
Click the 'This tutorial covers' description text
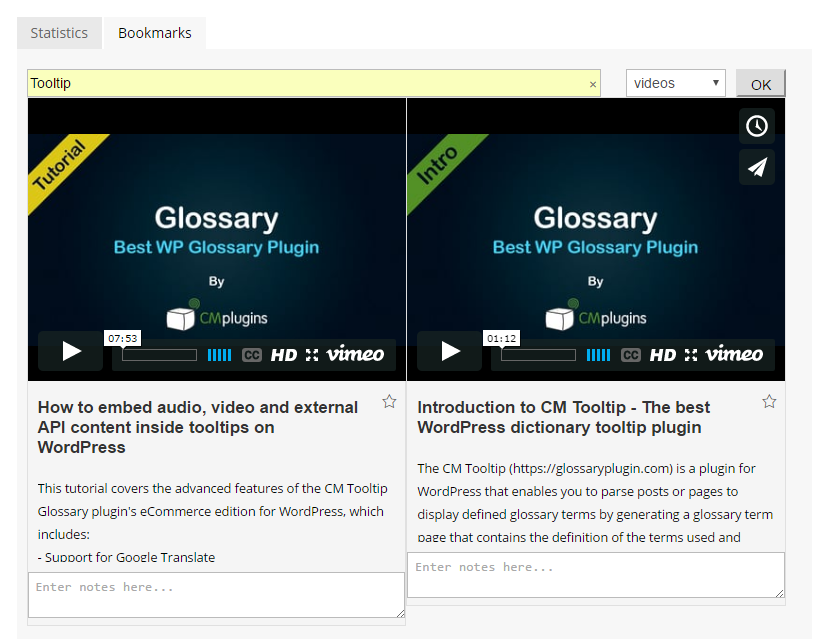click(213, 511)
